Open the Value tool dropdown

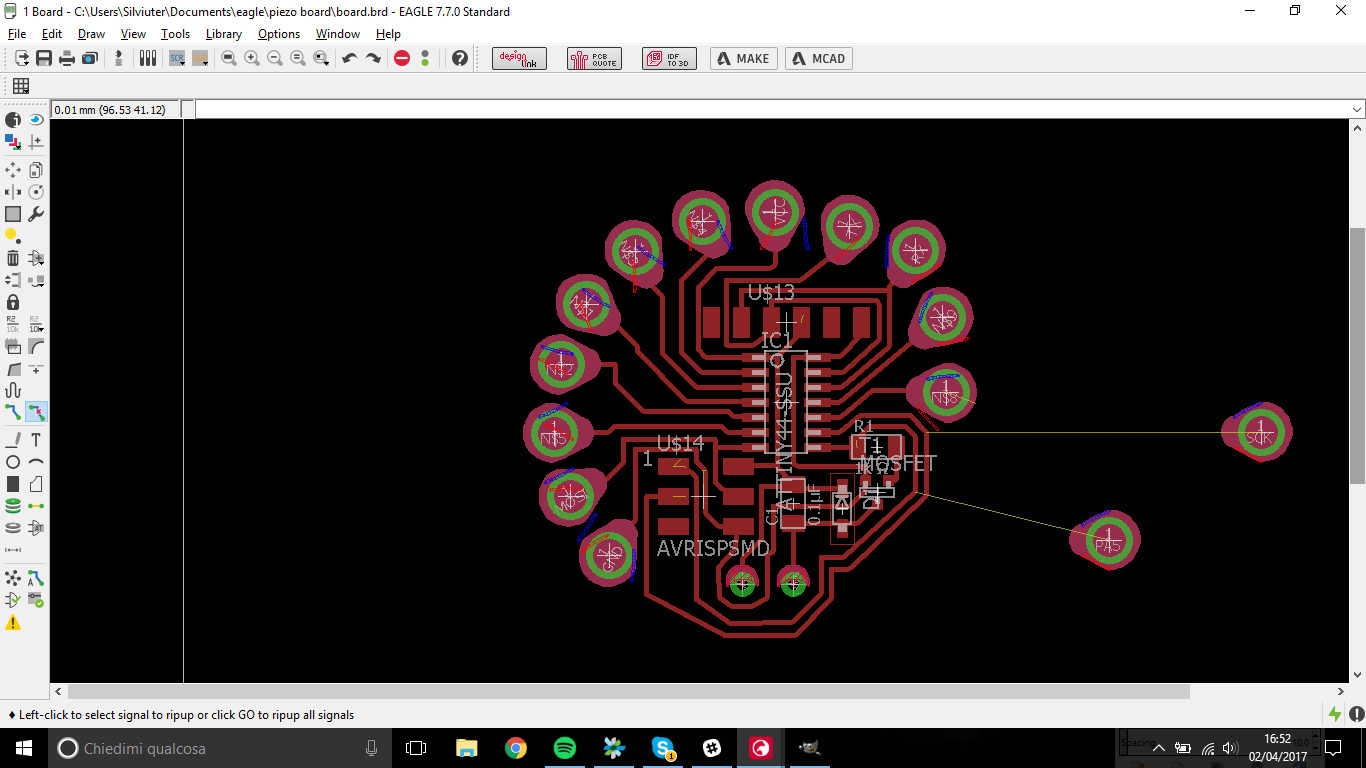point(36,324)
